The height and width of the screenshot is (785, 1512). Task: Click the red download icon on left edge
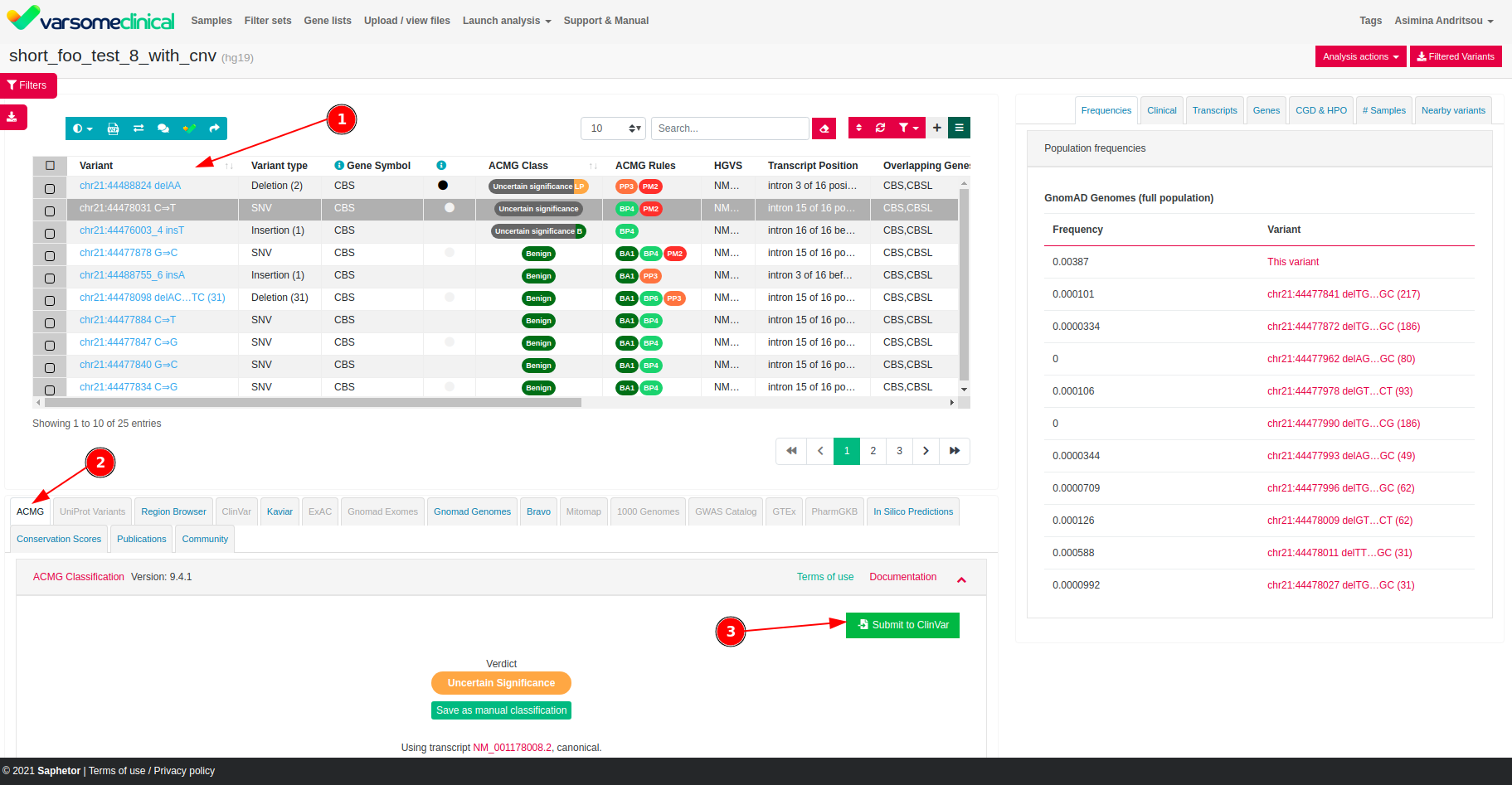12,117
